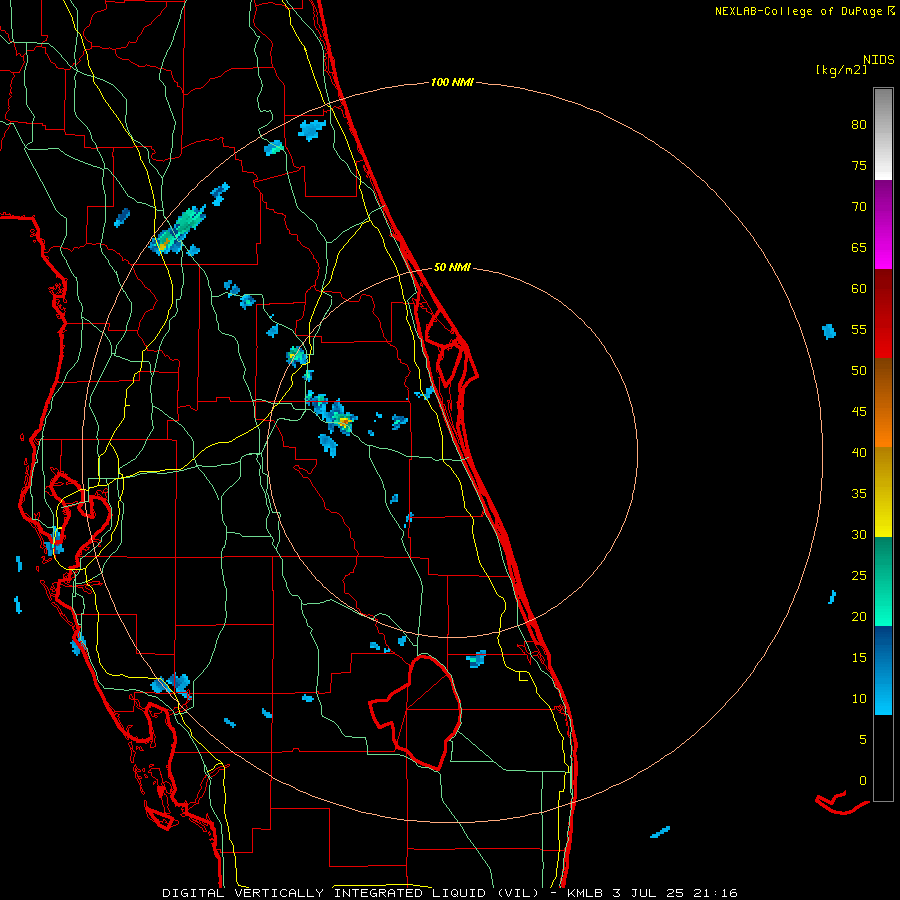Click the 50 NMI range ring label
Screen dimensions: 900x900
pos(452,267)
